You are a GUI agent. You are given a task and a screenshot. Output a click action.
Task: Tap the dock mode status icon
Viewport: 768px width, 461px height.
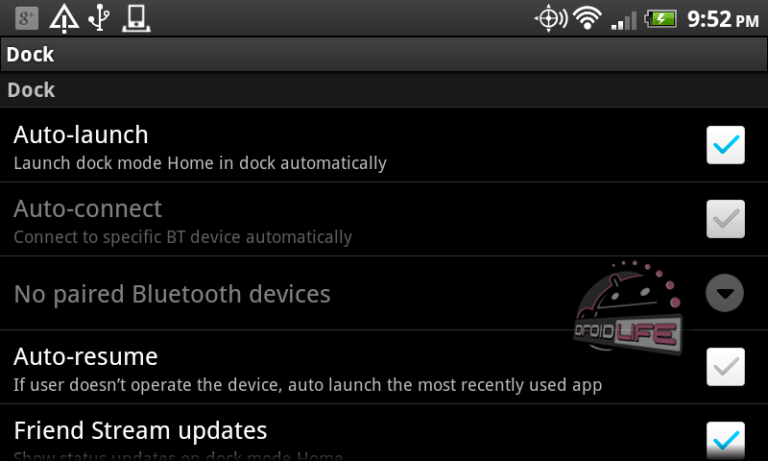click(136, 19)
